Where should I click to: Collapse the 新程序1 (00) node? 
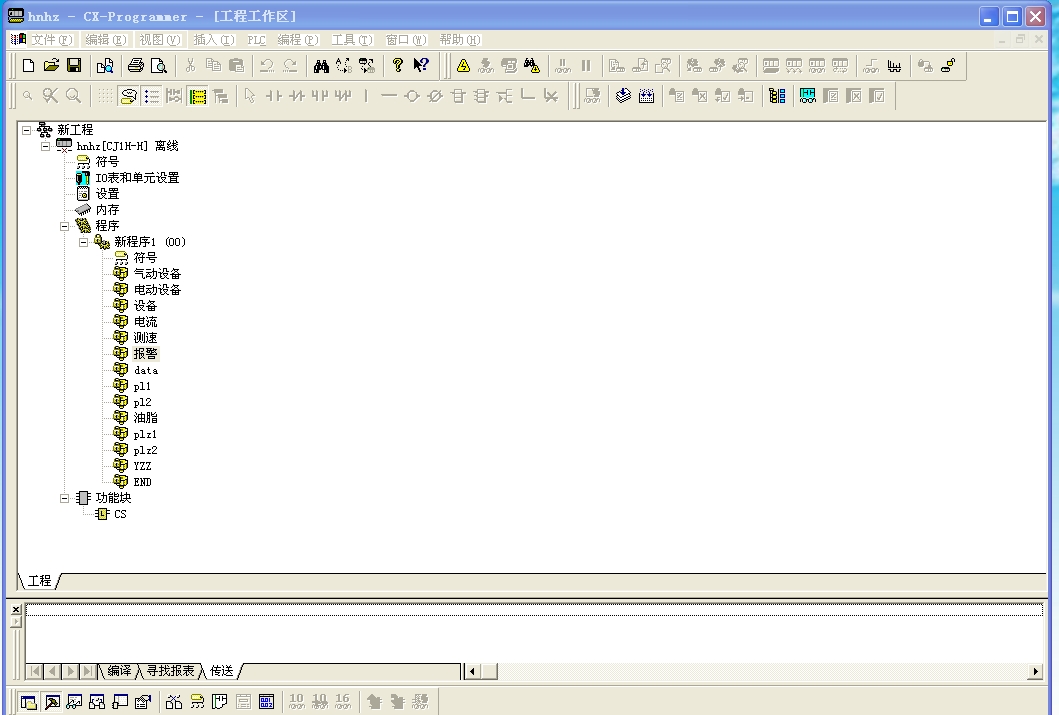pyautogui.click(x=84, y=242)
